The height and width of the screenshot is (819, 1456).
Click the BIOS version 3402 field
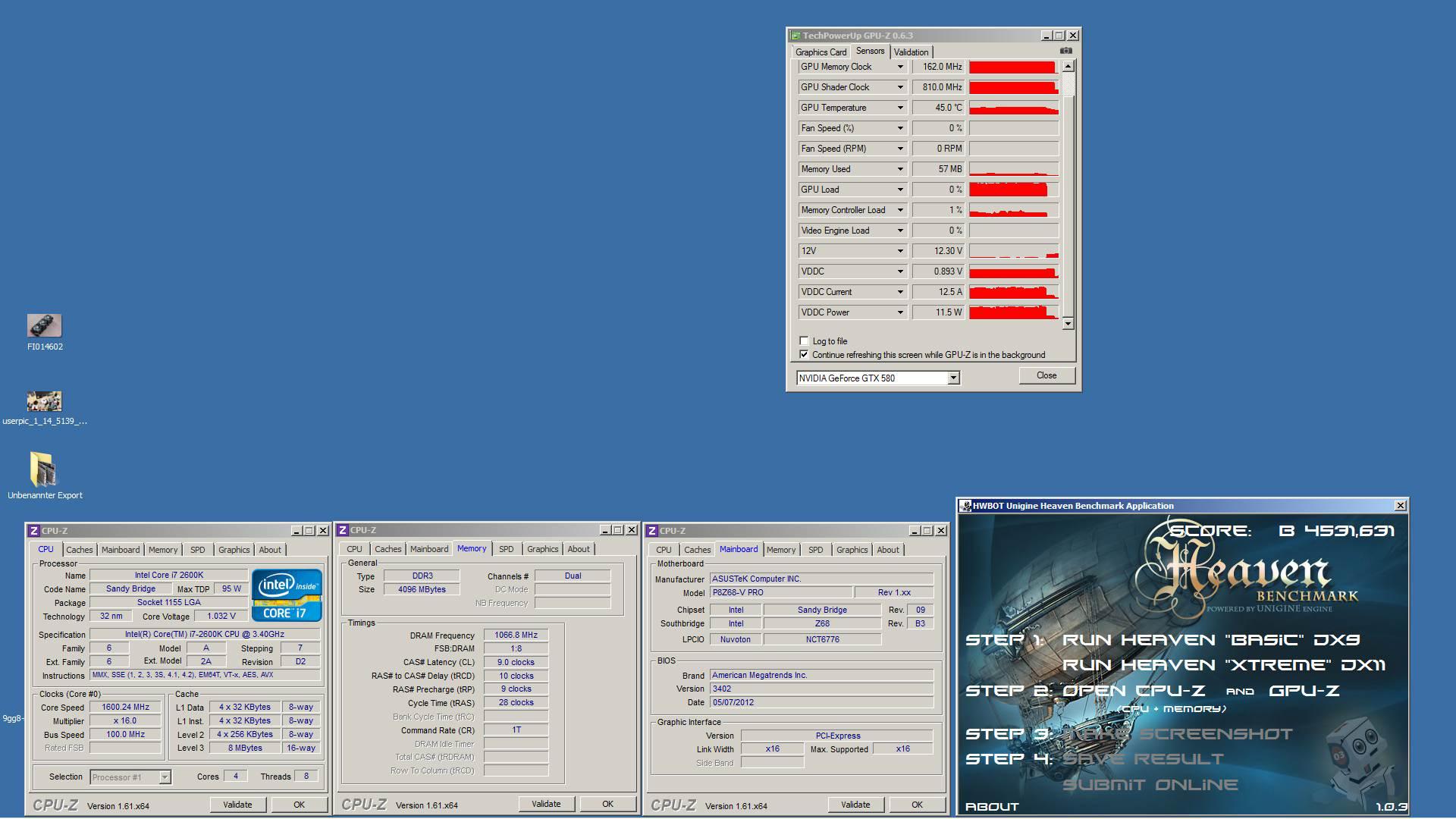click(x=821, y=689)
